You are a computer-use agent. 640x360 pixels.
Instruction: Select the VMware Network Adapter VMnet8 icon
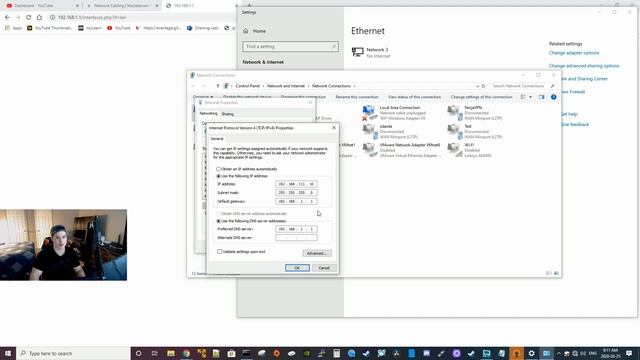point(369,150)
